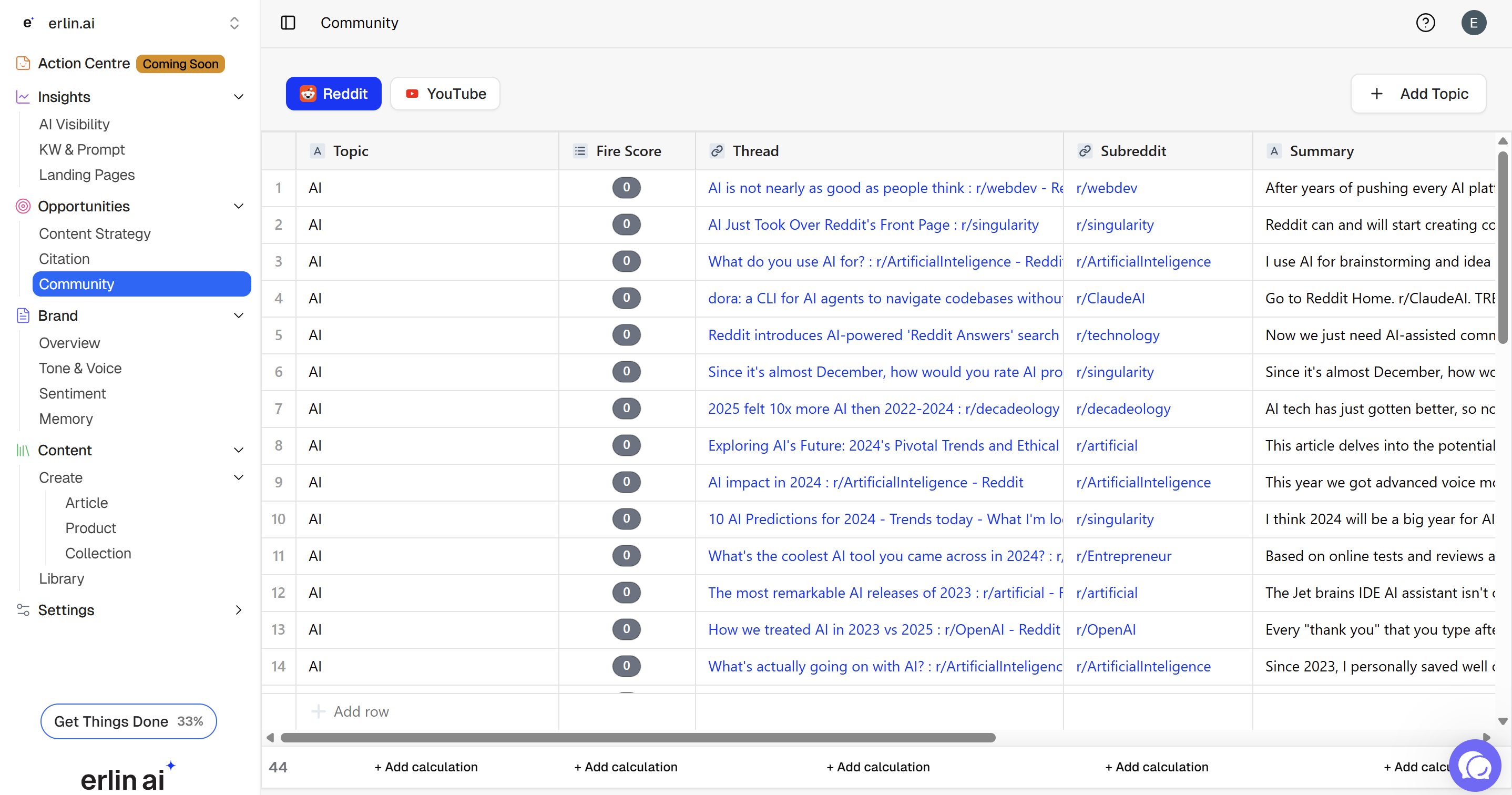Click the Topic column type icon

317,151
